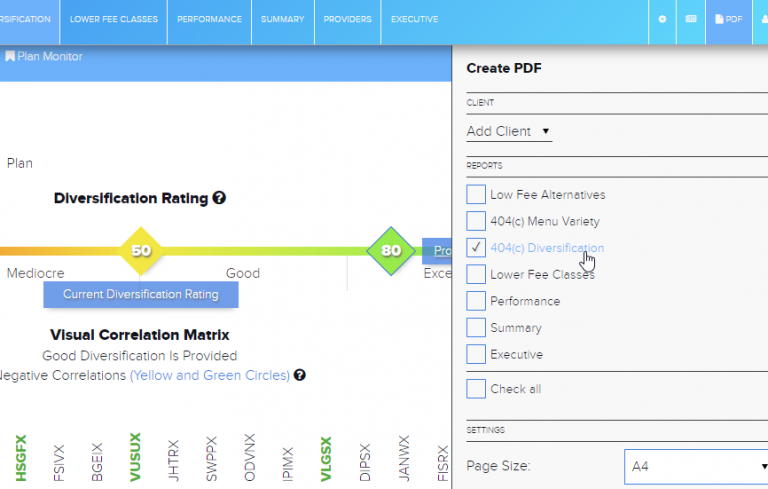
Task: Expand the Page Size A4 dropdown
Action: pyautogui.click(x=696, y=466)
